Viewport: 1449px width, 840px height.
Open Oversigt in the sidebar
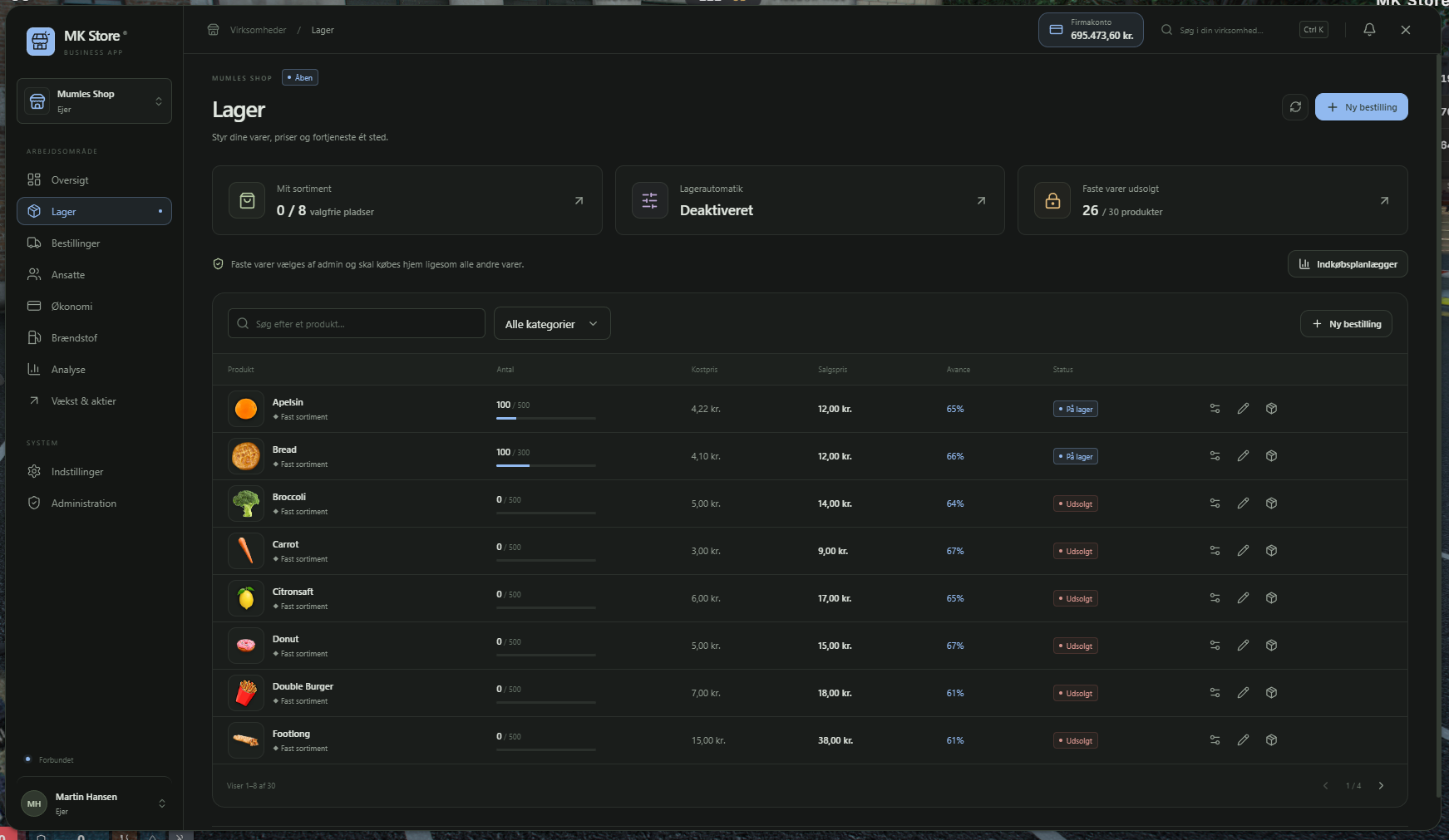[x=94, y=180]
